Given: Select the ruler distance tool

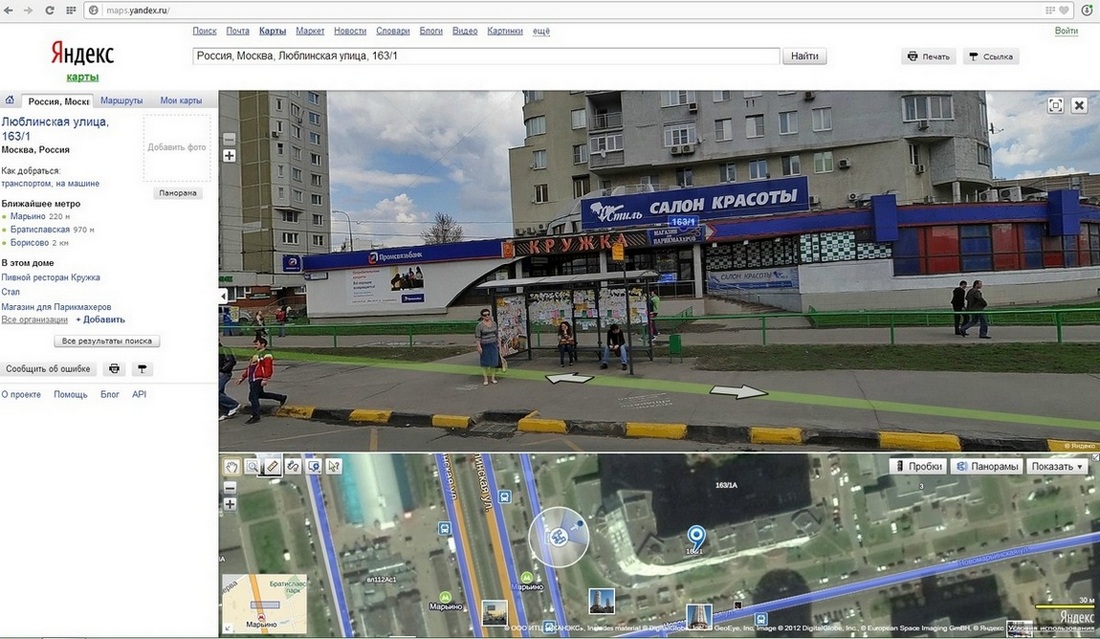Looking at the screenshot, I should point(272,466).
